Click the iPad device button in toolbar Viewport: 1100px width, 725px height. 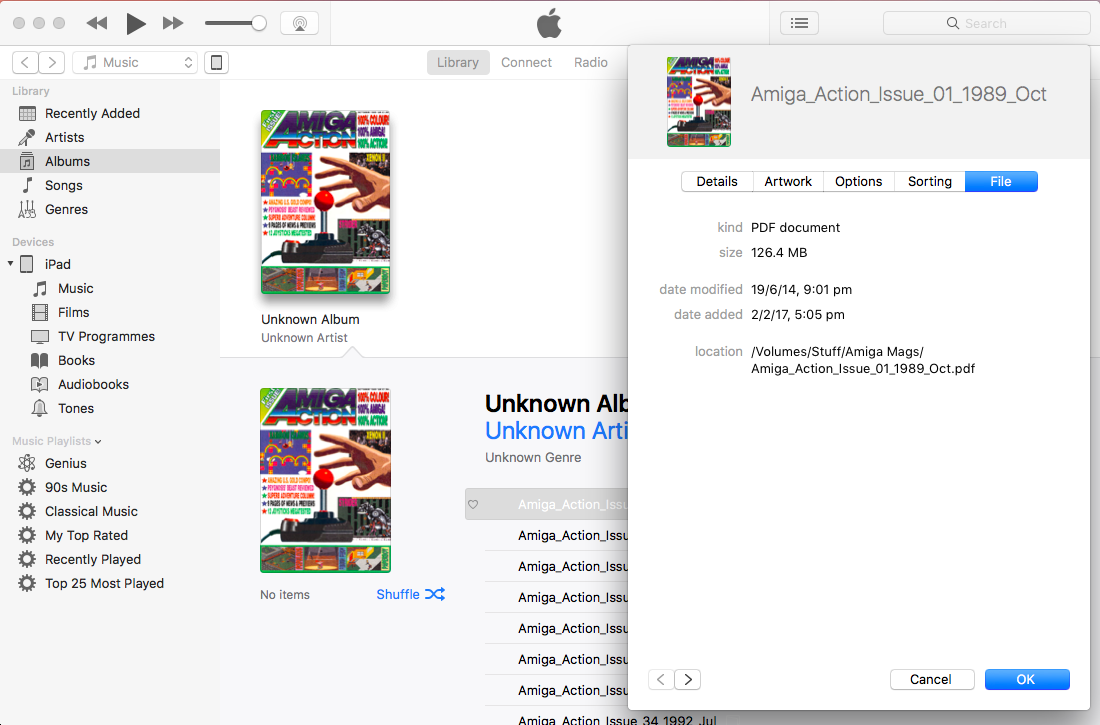(217, 62)
